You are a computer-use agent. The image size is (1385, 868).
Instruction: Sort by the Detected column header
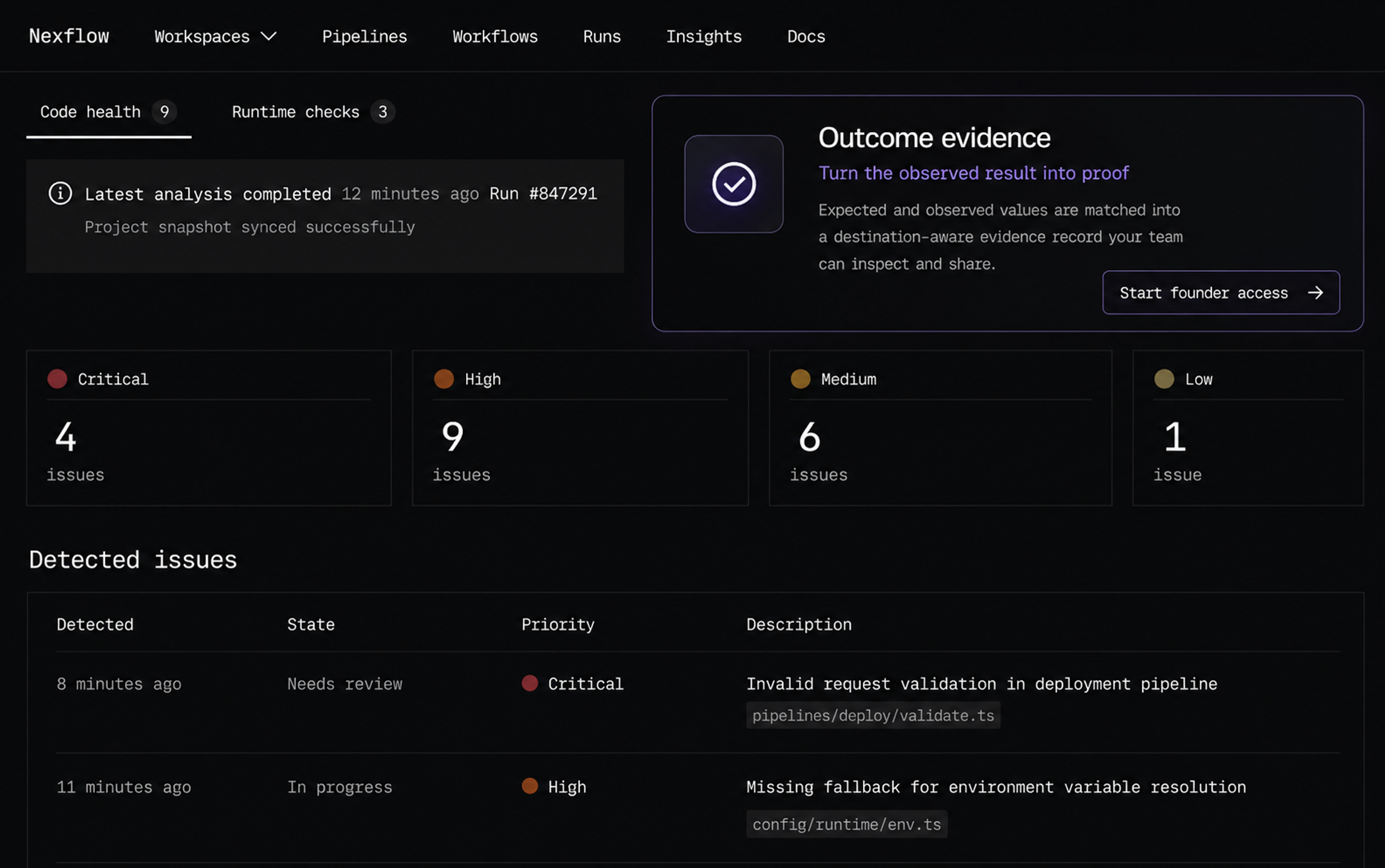[x=95, y=625]
